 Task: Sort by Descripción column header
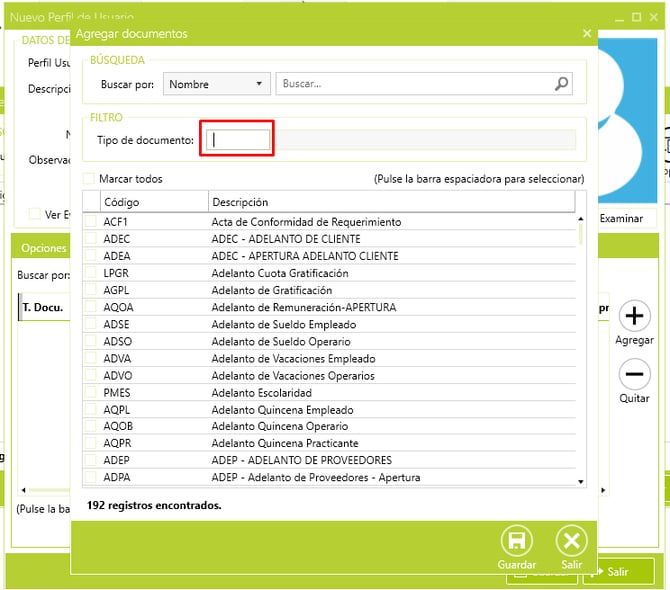[390, 202]
